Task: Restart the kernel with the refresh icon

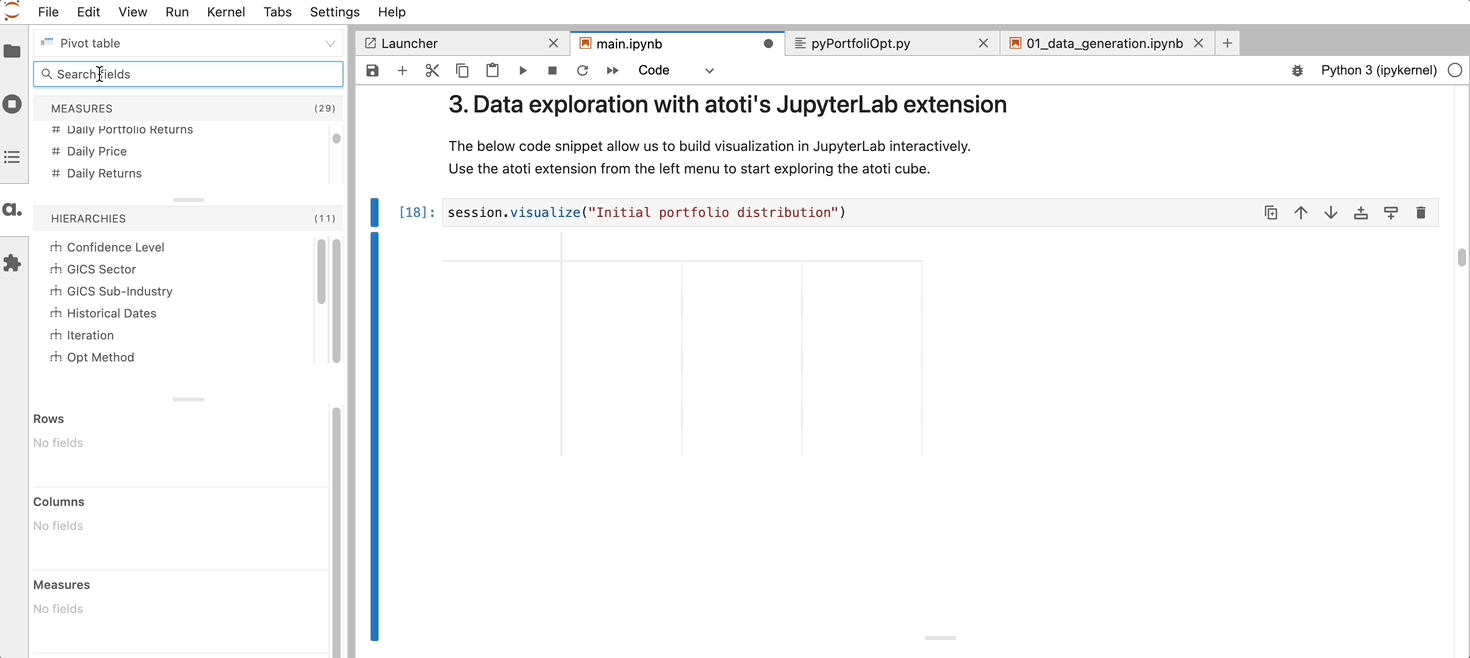Action: [x=582, y=70]
